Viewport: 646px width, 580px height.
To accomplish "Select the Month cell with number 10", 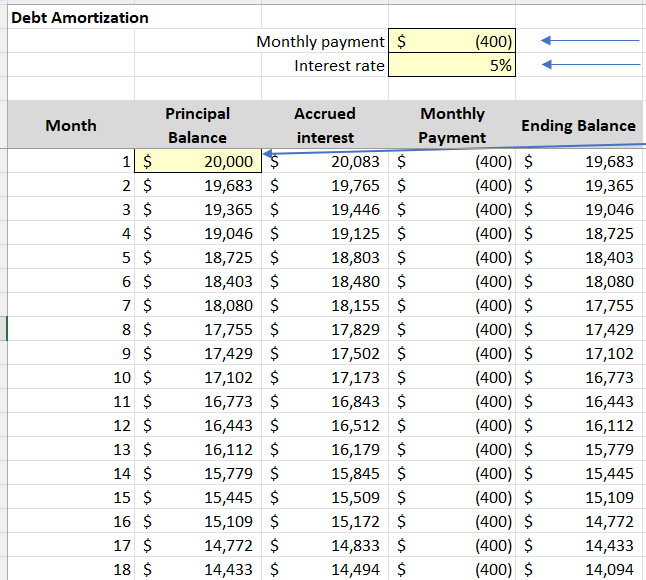I will point(71,377).
